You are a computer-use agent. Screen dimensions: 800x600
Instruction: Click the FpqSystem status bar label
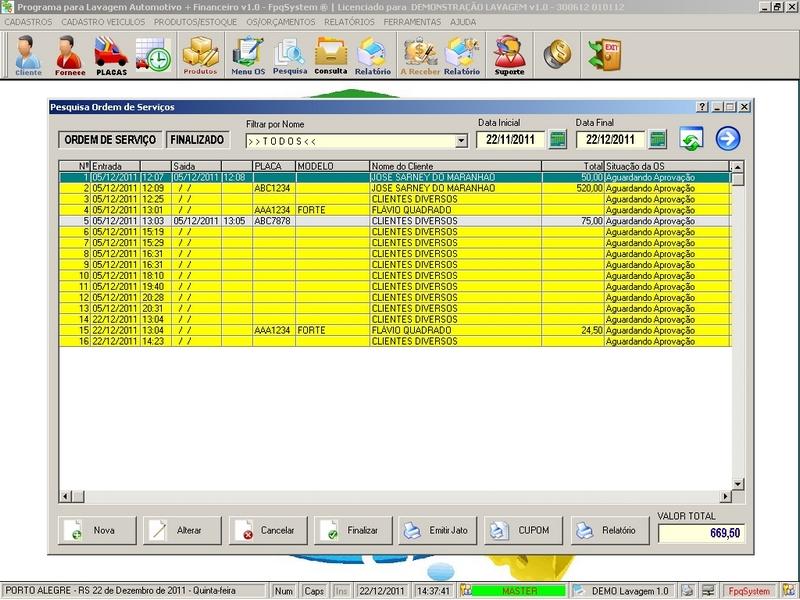coord(749,591)
